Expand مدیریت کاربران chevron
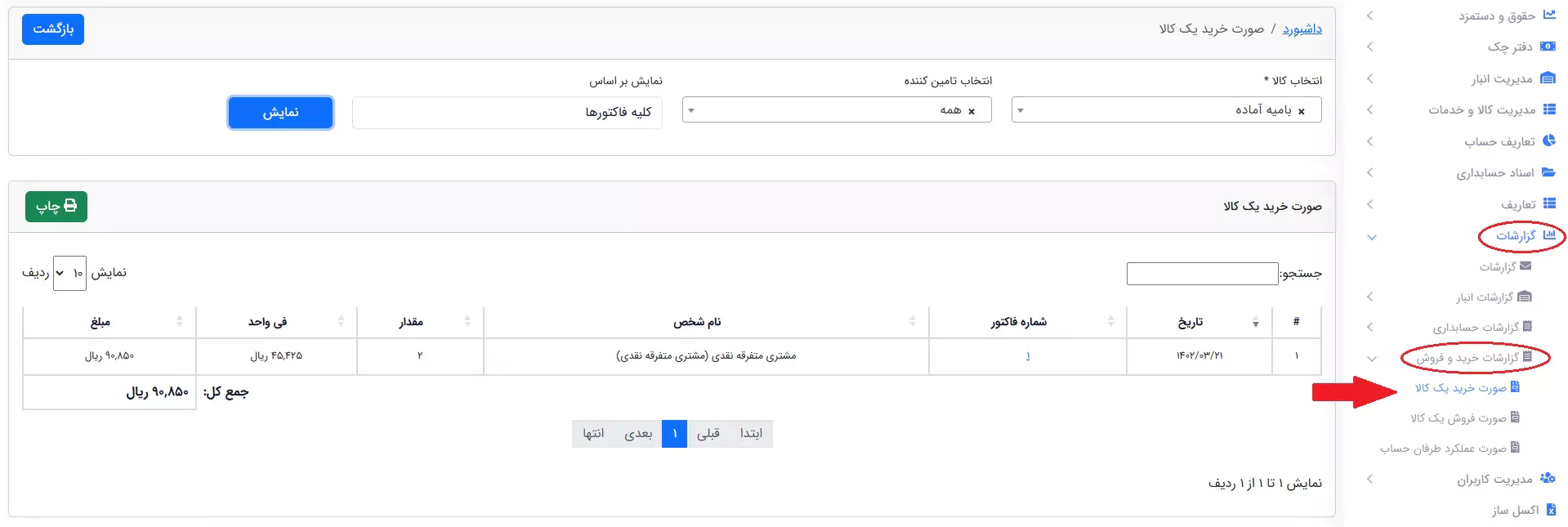This screenshot has height=527, width=1568. pyautogui.click(x=1370, y=479)
